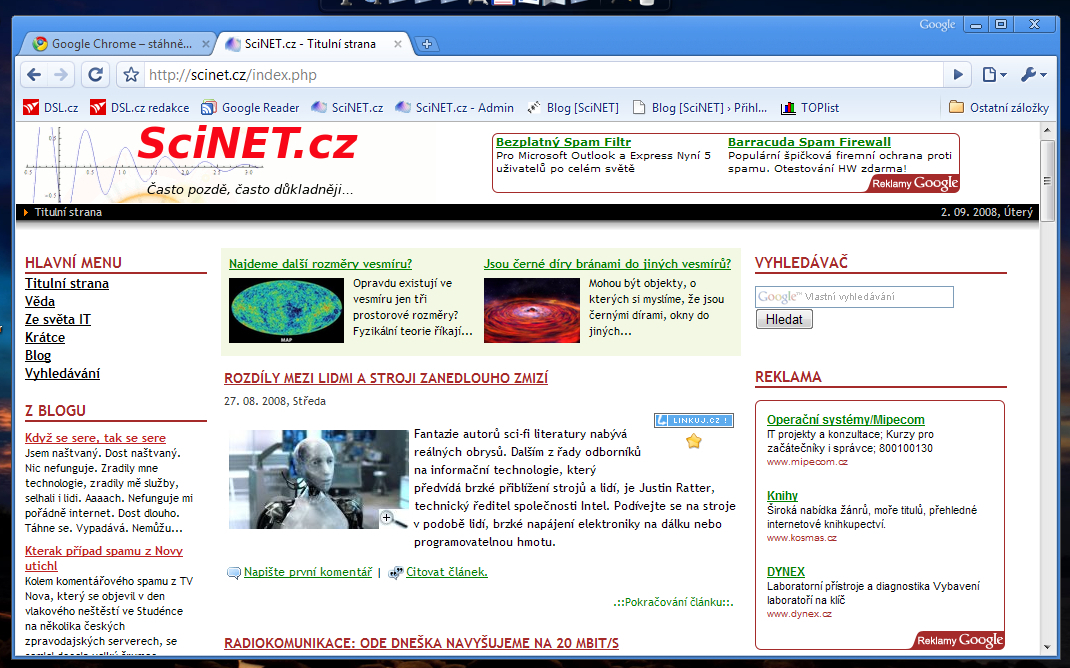Open Vyhledávání menu item
1070x668 pixels.
[62, 373]
